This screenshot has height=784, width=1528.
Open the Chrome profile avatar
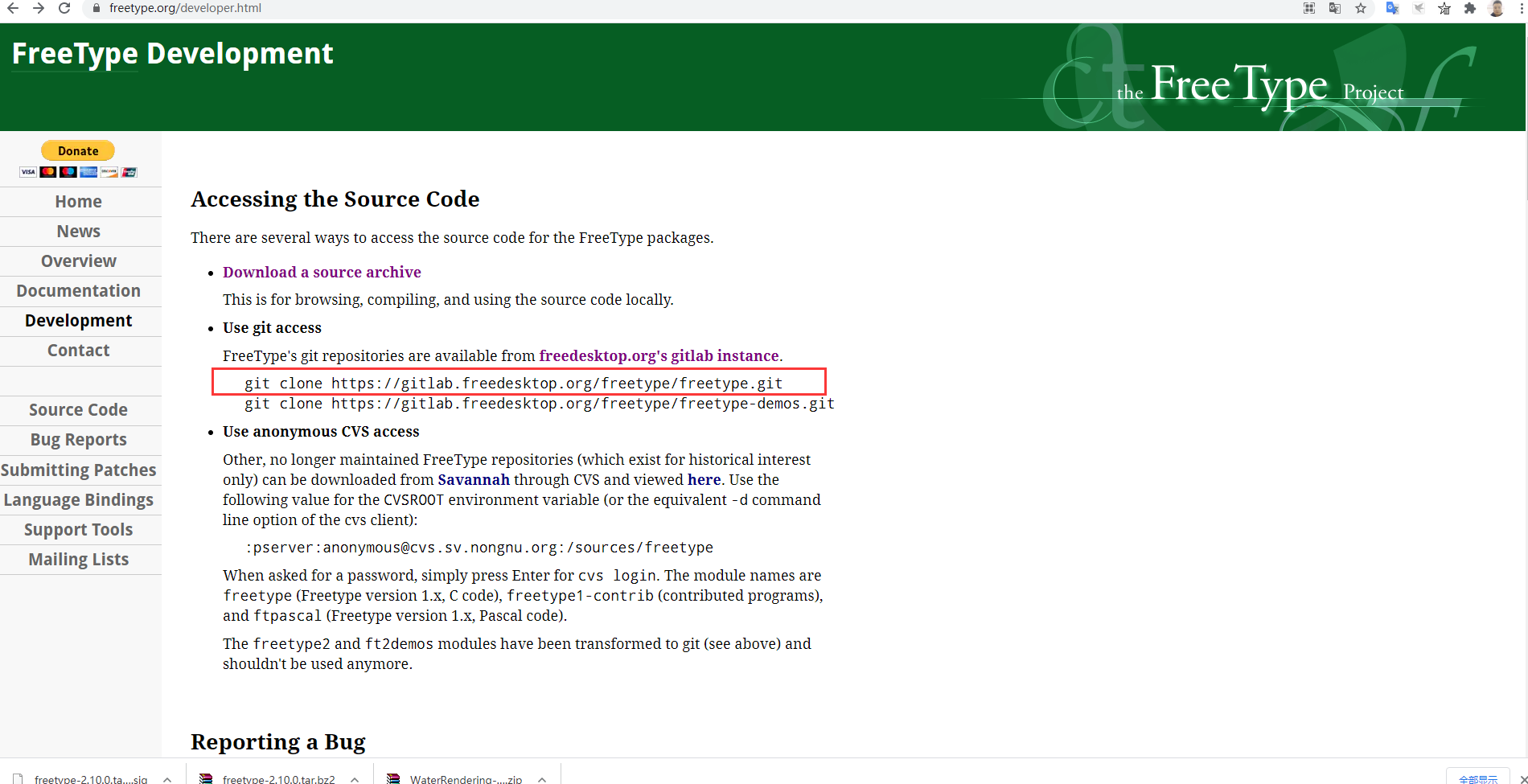click(x=1497, y=8)
